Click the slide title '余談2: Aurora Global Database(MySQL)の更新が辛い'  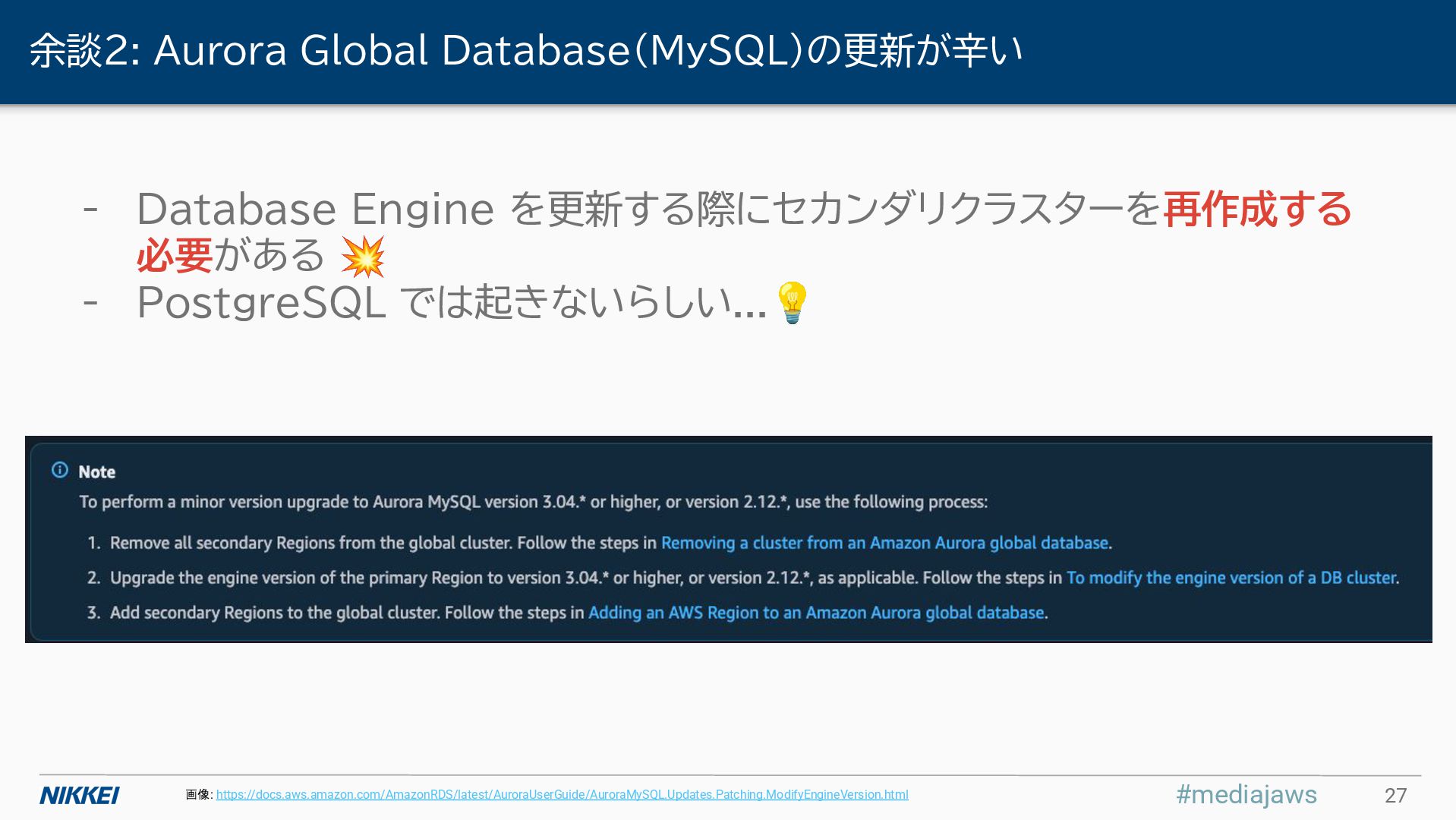526,51
